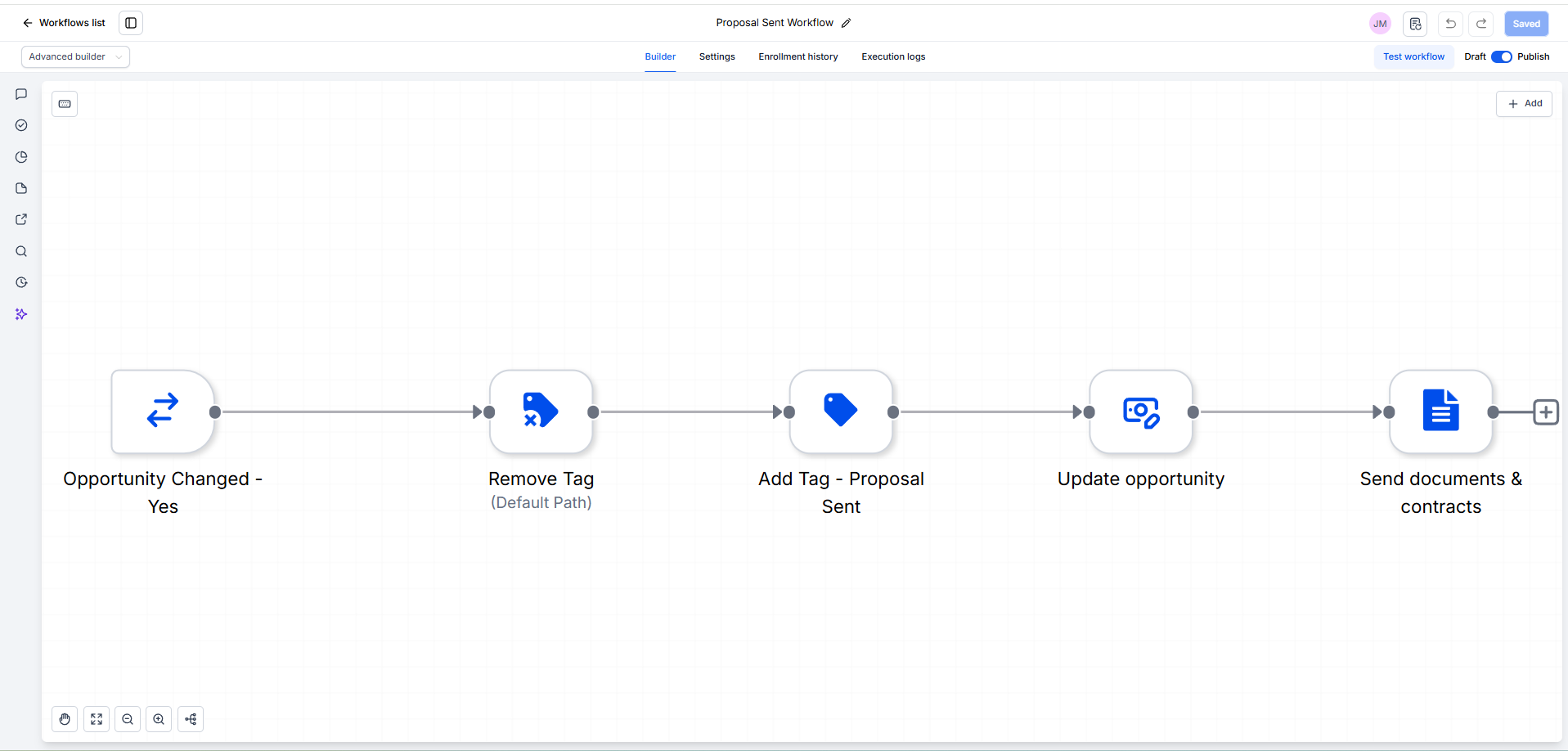Image resolution: width=1568 pixels, height=751 pixels.
Task: Select the Opportunity Changed trigger node
Action: [x=163, y=411]
